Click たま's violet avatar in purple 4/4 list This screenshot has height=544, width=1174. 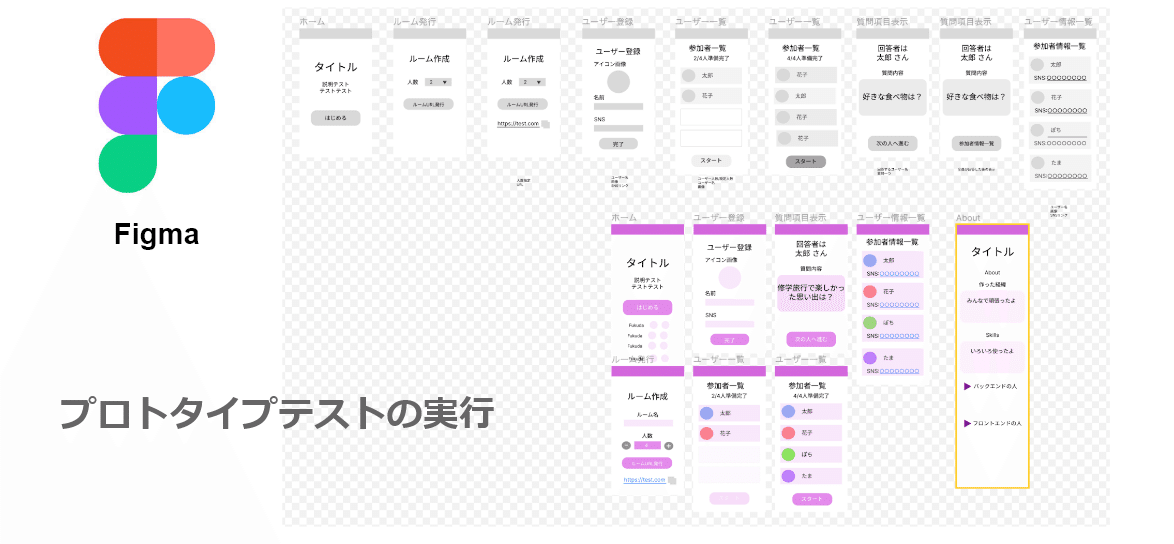pyautogui.click(x=788, y=476)
